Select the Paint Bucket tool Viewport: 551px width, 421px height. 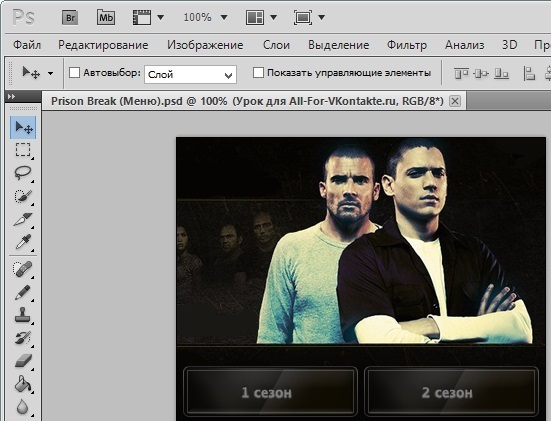[23, 384]
